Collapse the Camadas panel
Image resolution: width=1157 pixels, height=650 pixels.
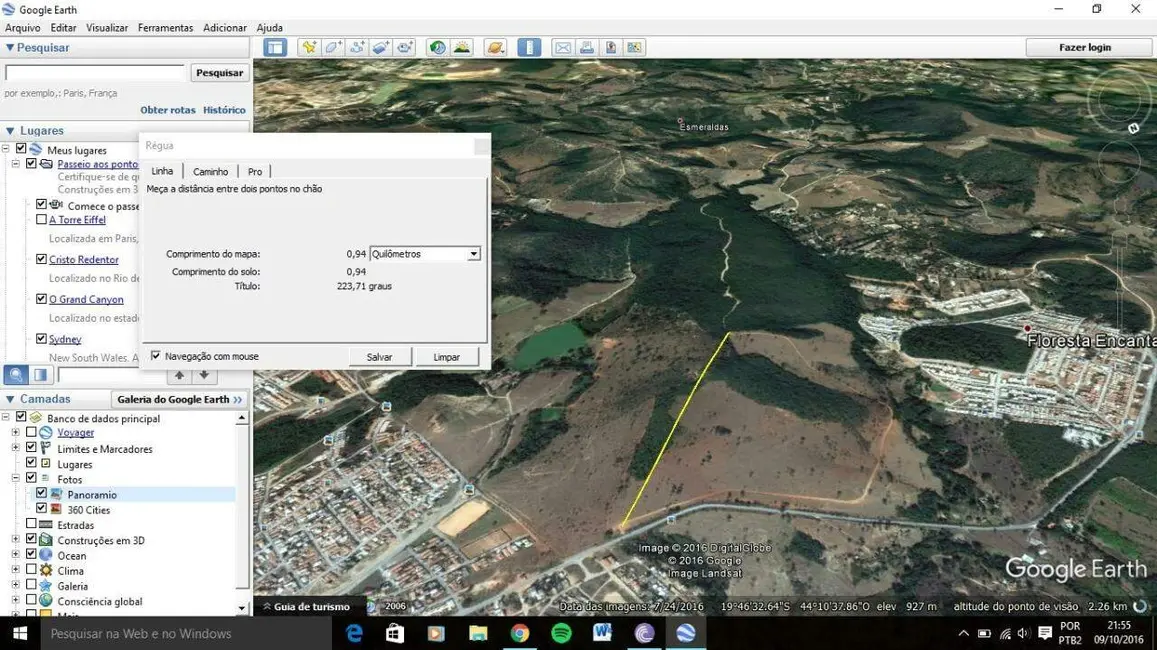10,399
